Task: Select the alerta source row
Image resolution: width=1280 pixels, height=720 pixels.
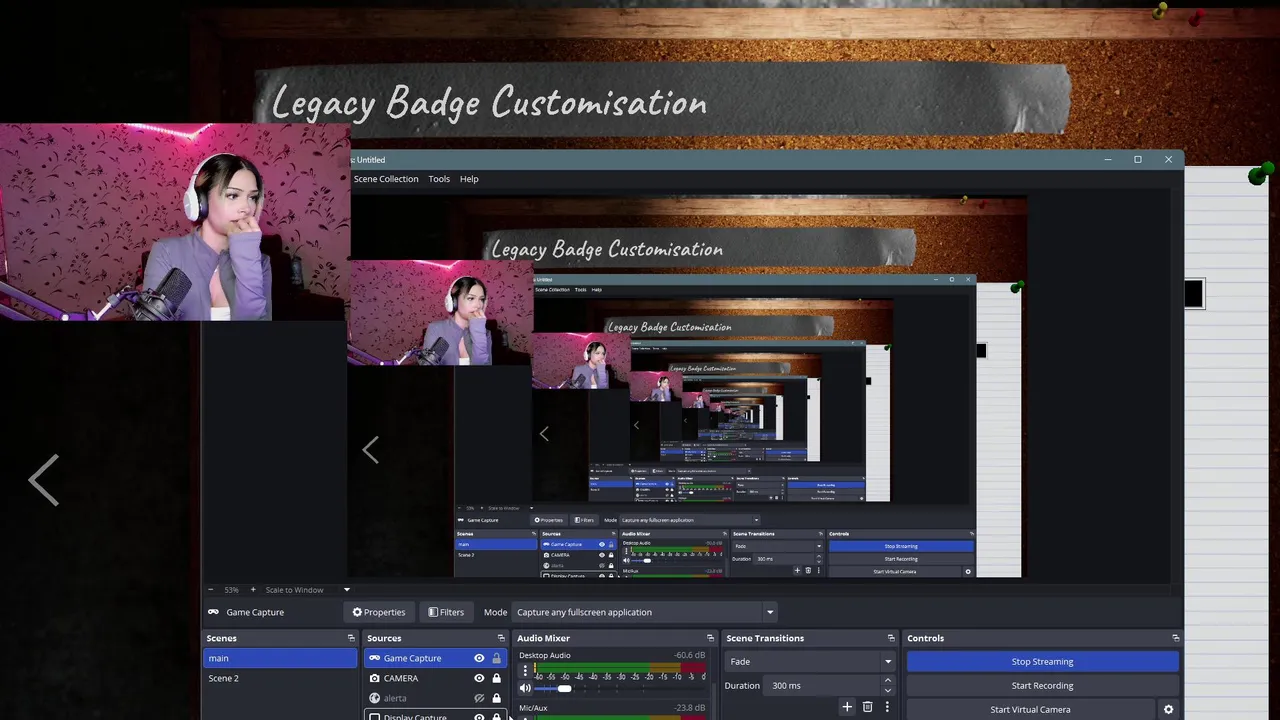Action: click(436, 698)
